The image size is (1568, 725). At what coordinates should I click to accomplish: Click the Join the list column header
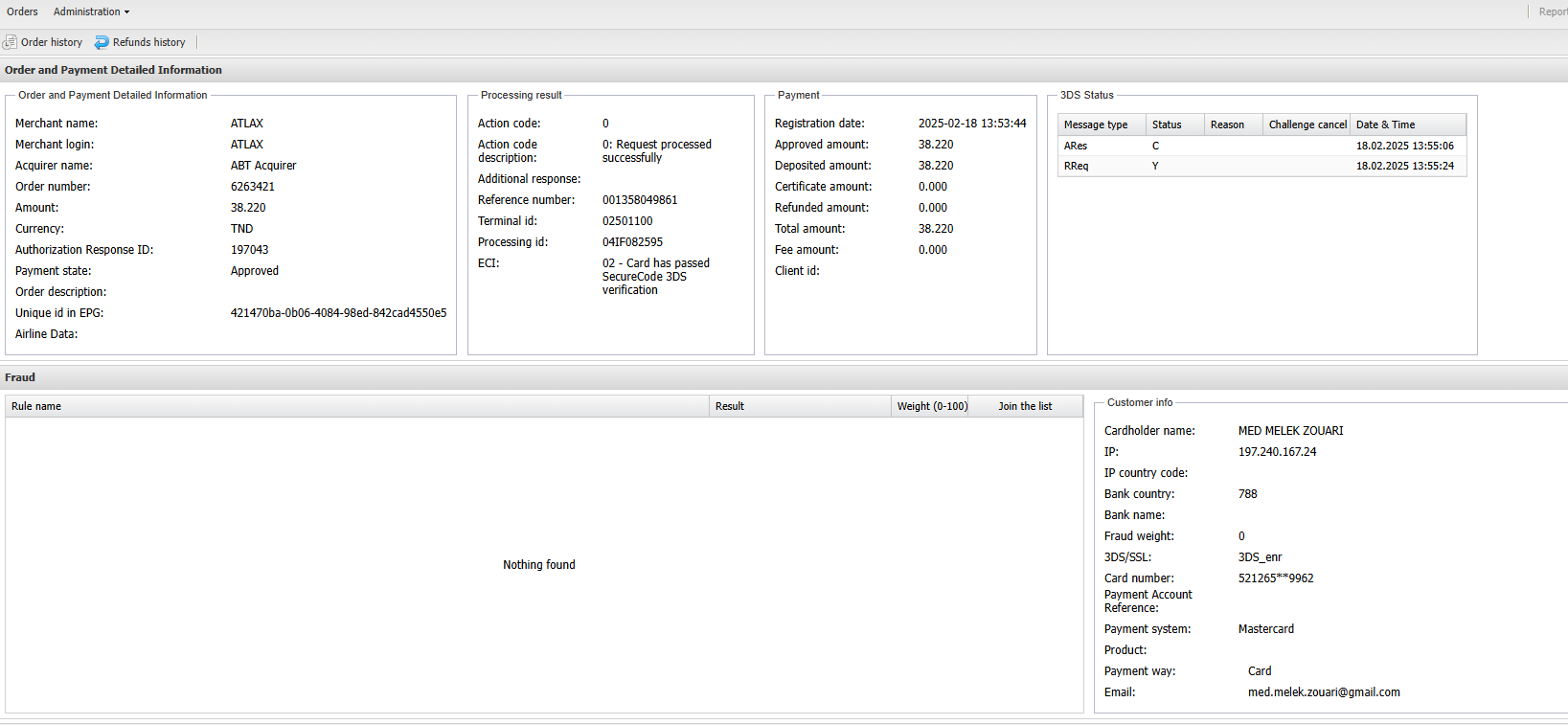pos(1025,406)
